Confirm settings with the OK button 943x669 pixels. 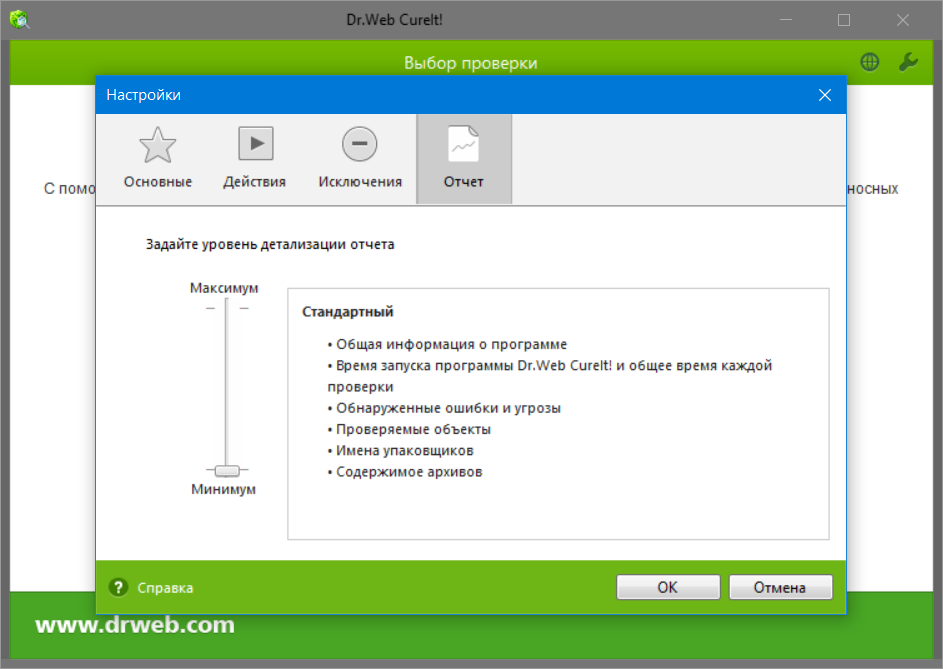[668, 587]
